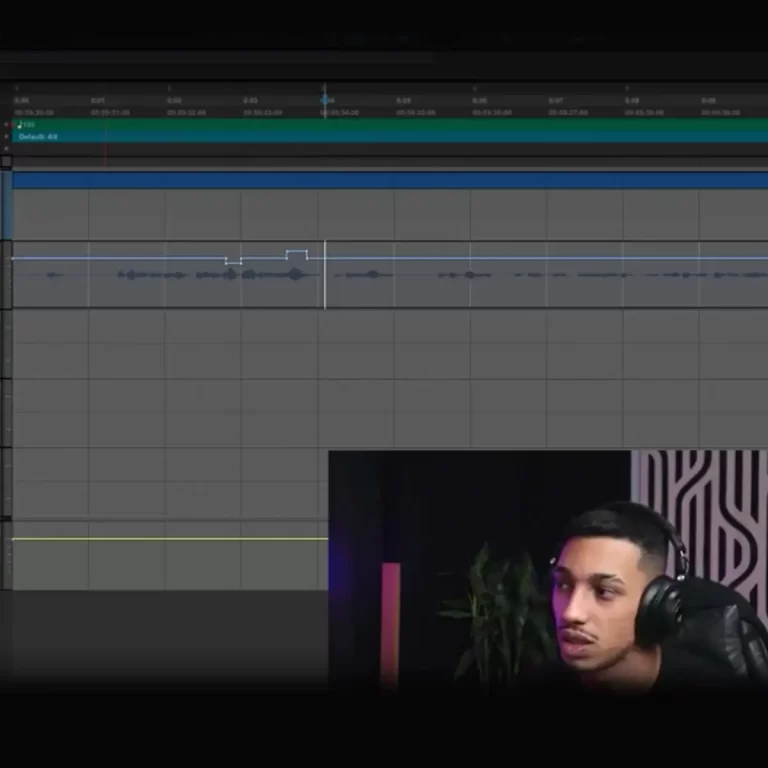Click the first lowered step in the volume automation
Screen dimensions: 768x768
tap(233, 263)
